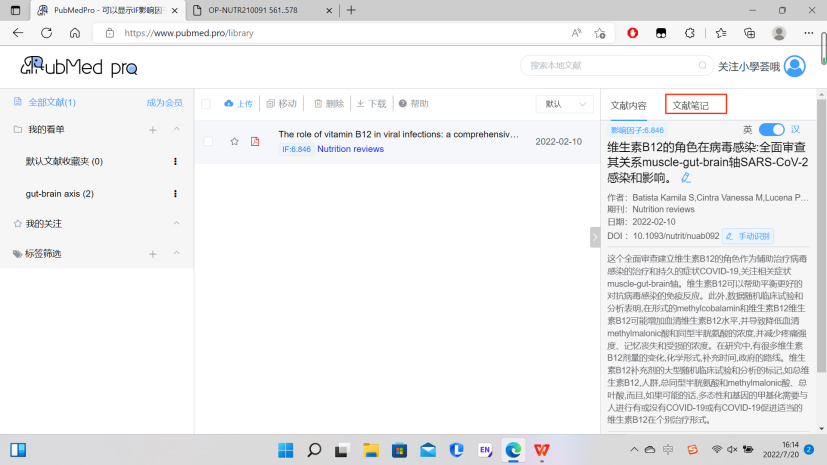This screenshot has height=465, width=827.
Task: Click the Delete (删除) trash button
Action: pyautogui.click(x=329, y=104)
